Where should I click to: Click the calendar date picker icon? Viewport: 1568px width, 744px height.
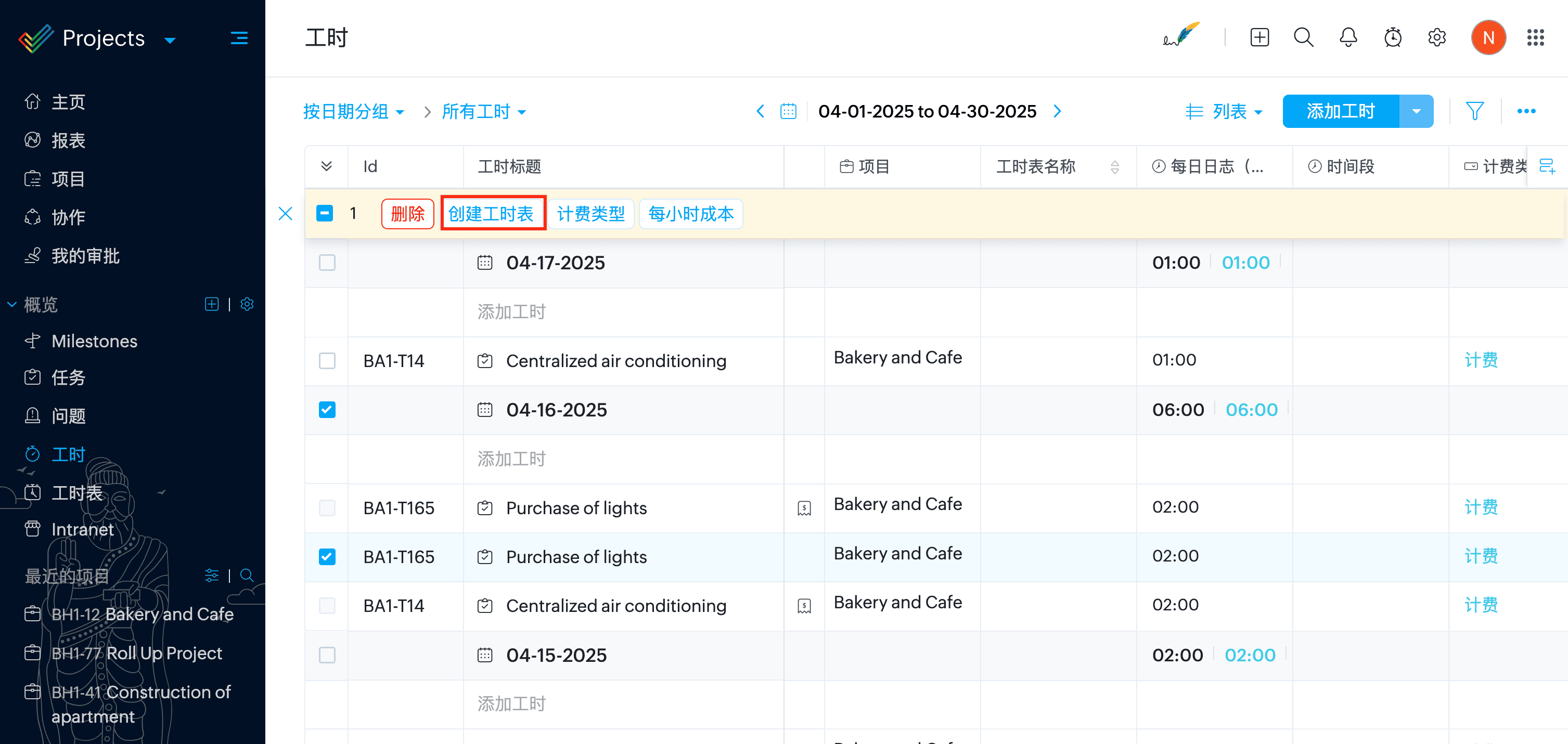point(788,111)
